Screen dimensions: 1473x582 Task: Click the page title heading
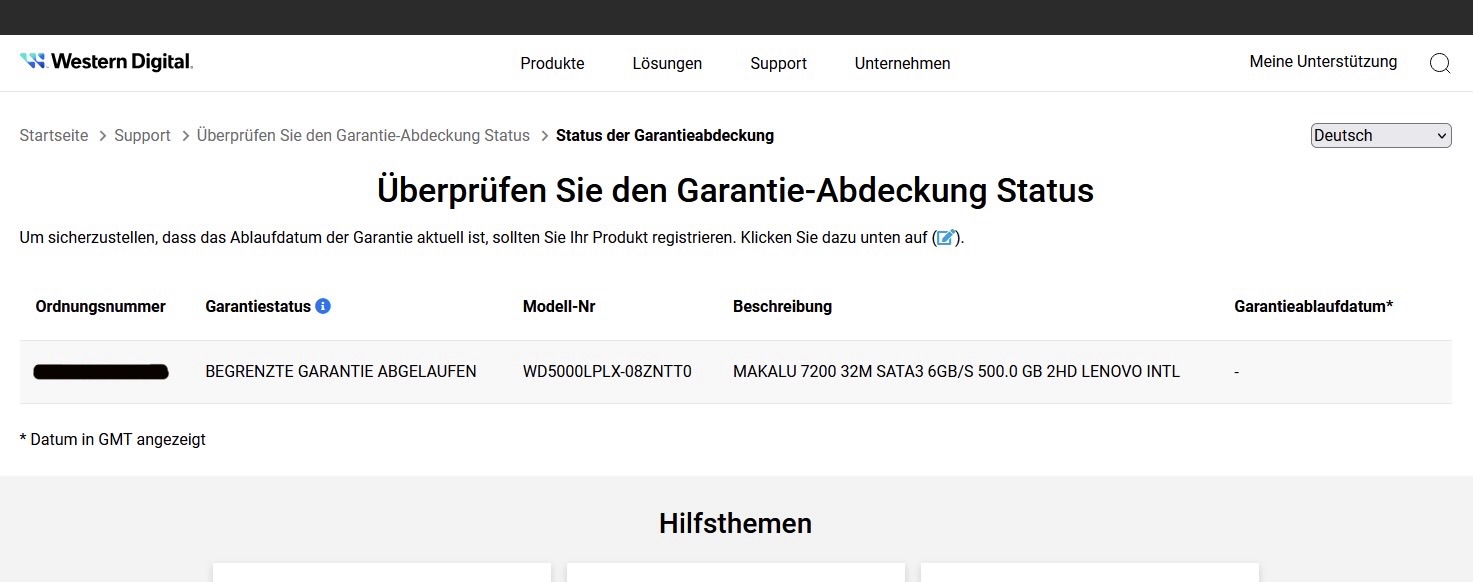tap(735, 190)
